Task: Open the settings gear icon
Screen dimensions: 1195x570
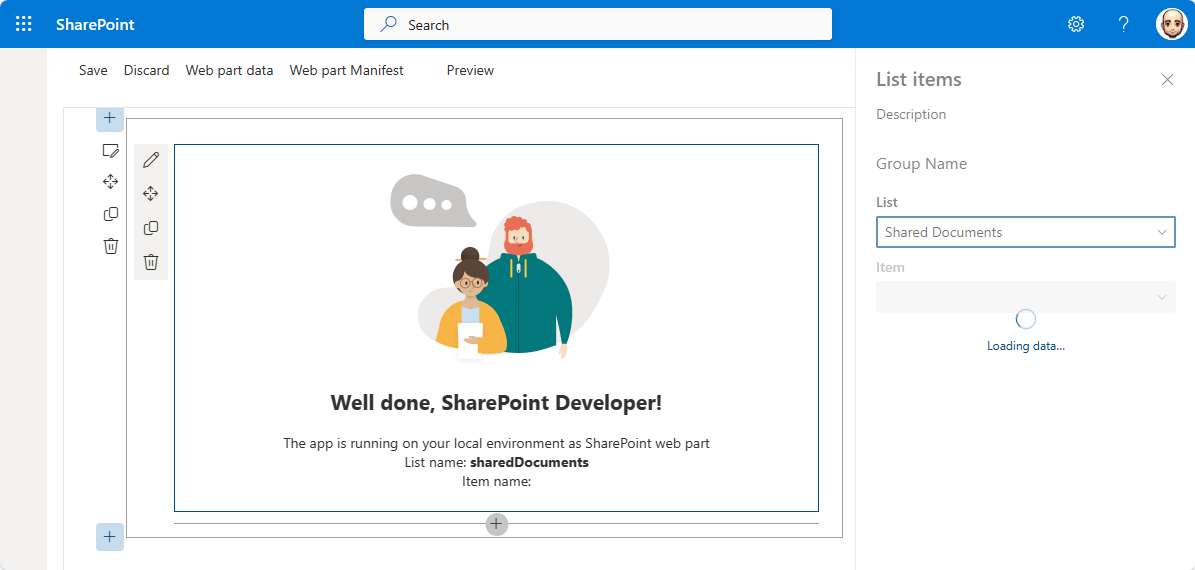Action: 1076,24
